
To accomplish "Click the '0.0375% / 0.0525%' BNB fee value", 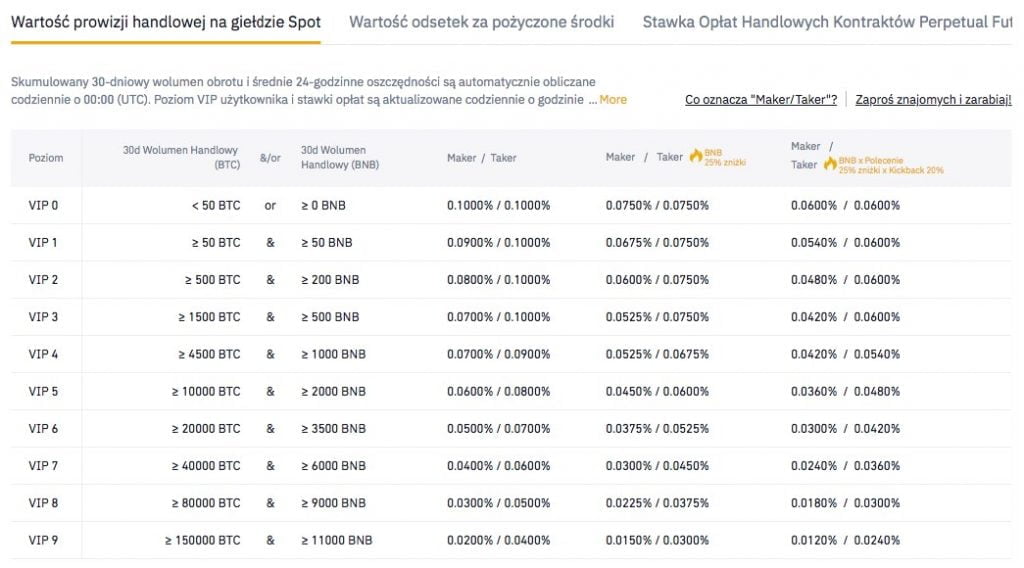I will pos(657,428).
